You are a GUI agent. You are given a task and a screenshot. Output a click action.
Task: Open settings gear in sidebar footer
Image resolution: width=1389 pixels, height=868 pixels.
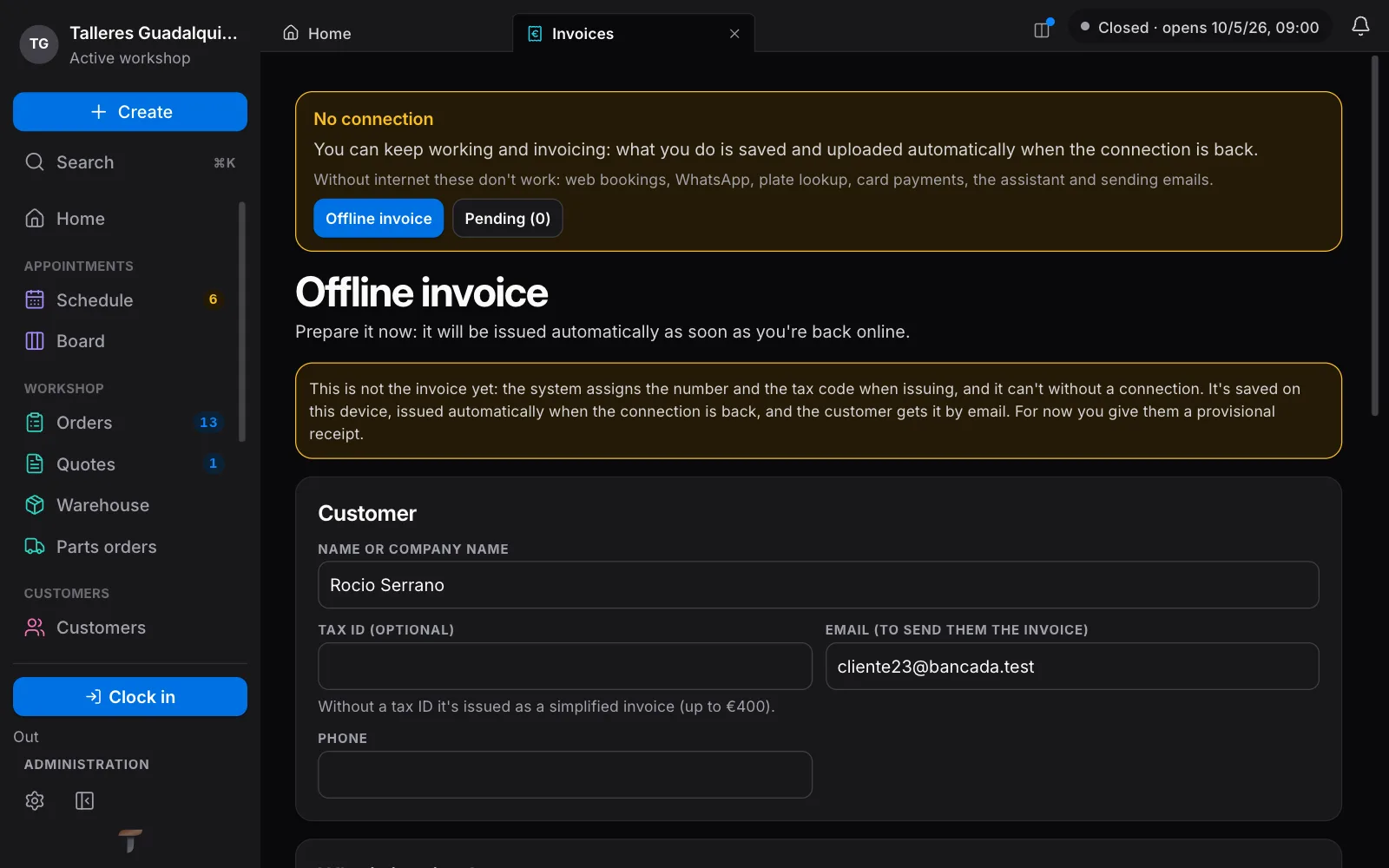tap(35, 800)
